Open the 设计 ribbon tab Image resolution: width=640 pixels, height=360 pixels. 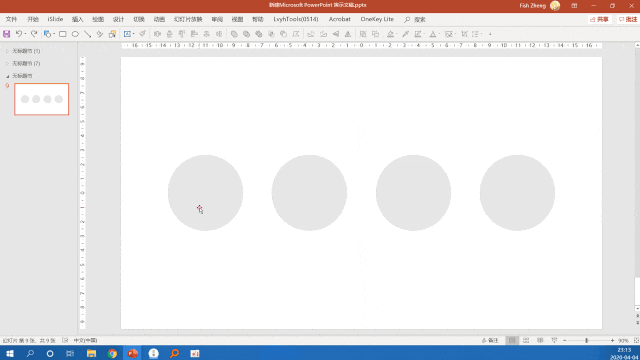pos(118,19)
